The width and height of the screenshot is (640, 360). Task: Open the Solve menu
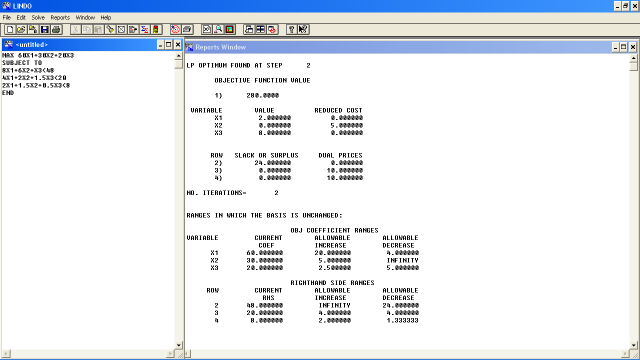pos(38,18)
